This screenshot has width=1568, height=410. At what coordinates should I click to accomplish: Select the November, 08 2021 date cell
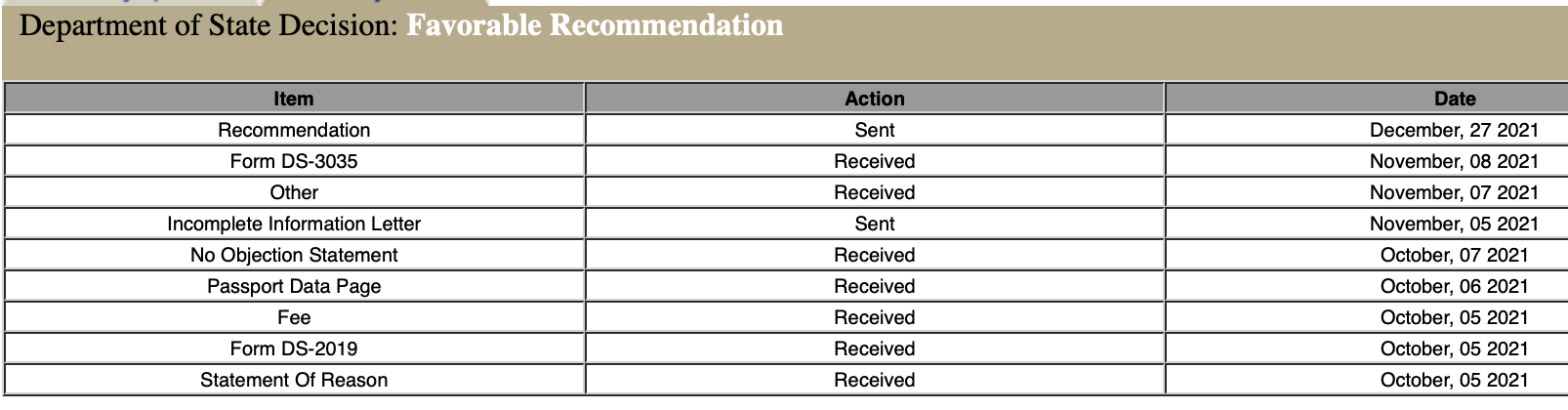click(x=1454, y=161)
